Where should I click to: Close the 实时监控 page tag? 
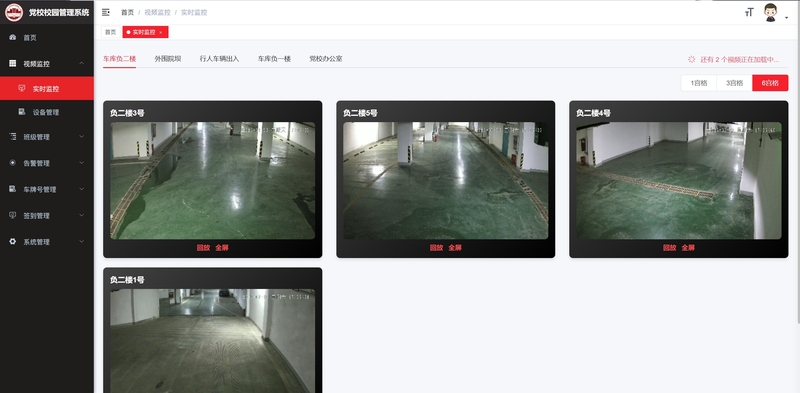pos(161,32)
